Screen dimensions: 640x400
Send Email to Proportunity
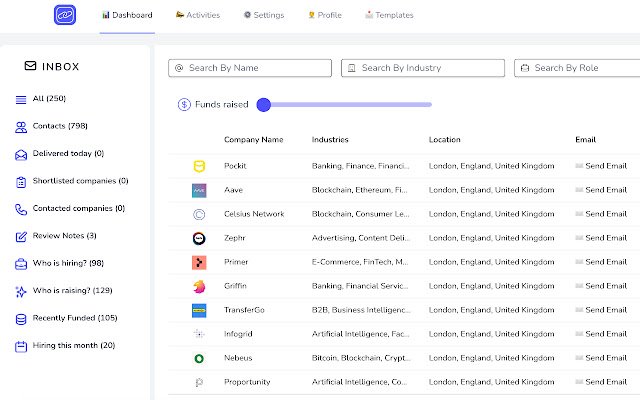coord(601,382)
